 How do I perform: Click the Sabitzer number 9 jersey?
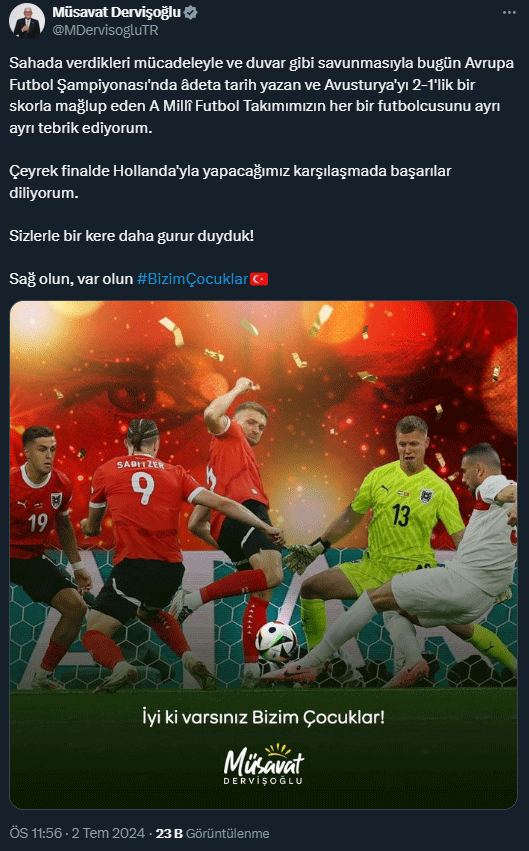[141, 505]
